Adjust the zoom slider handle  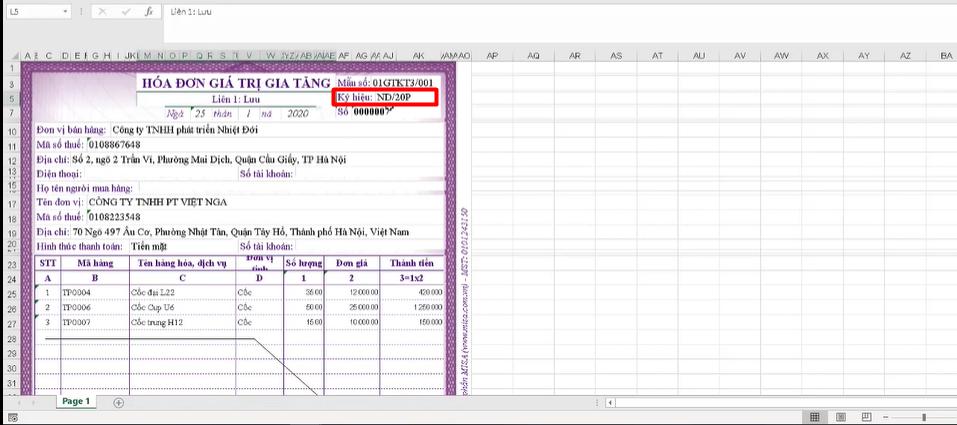pos(924,417)
